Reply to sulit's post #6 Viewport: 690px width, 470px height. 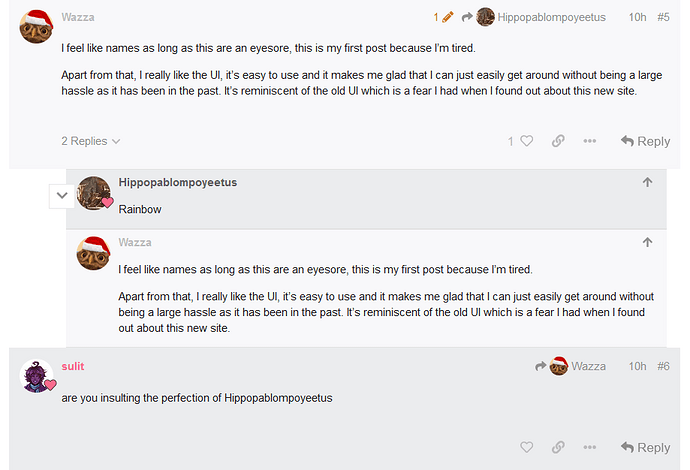pos(645,448)
